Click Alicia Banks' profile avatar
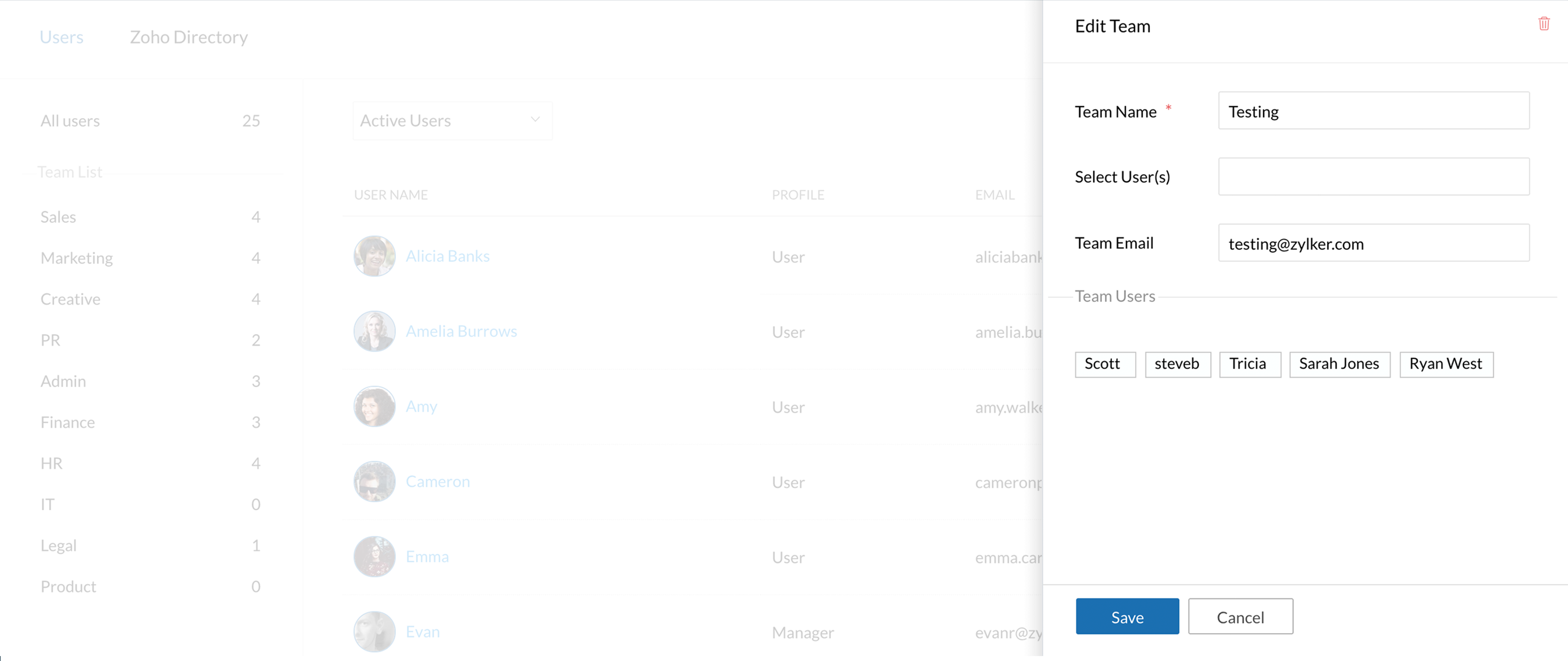 coord(375,256)
